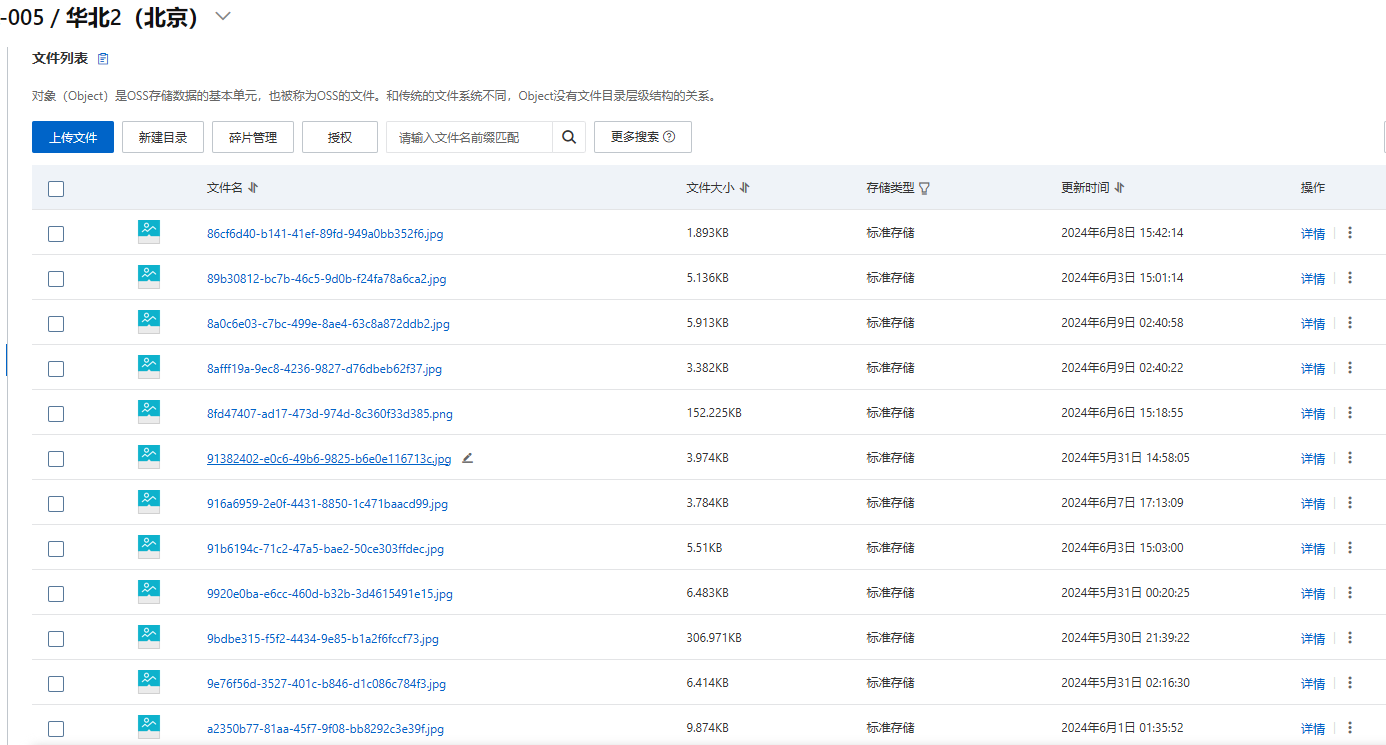Image resolution: width=1386 pixels, height=745 pixels.
Task: Click image icon of 916a6959 file
Action: pyautogui.click(x=149, y=502)
